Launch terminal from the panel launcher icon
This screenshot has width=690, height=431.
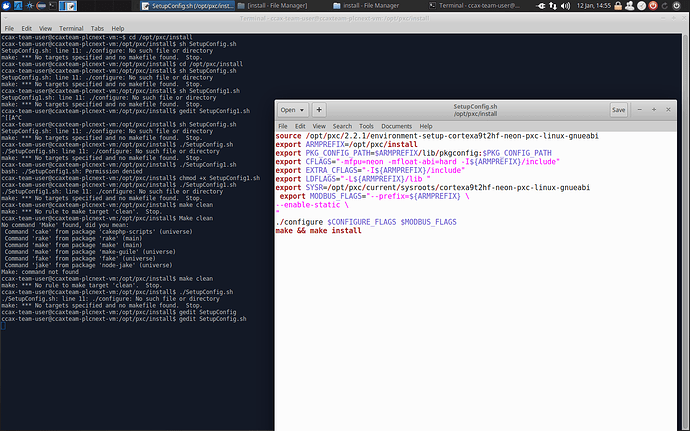point(52,6)
